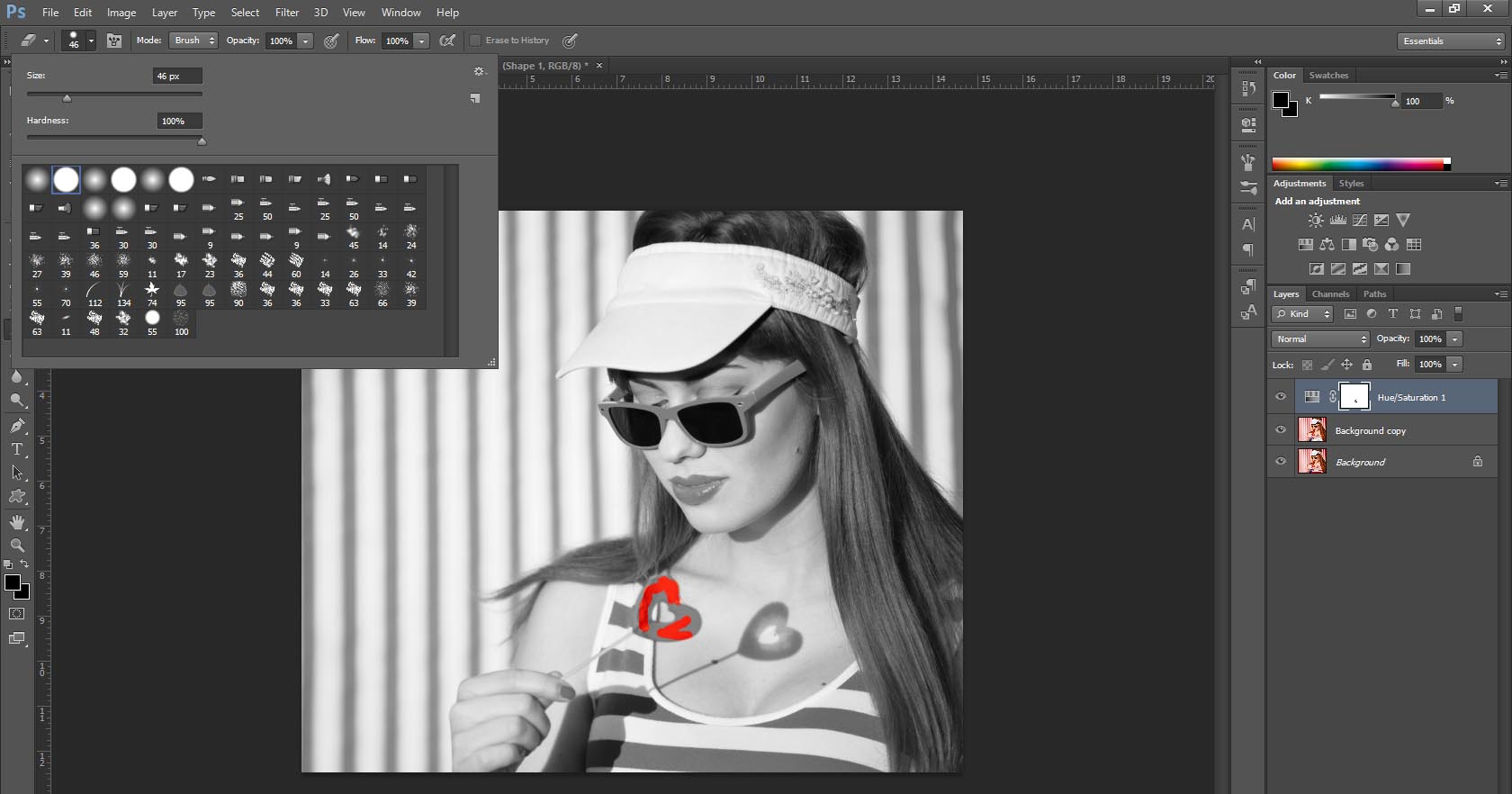
Task: Switch to the Swatches tab
Action: click(x=1327, y=76)
